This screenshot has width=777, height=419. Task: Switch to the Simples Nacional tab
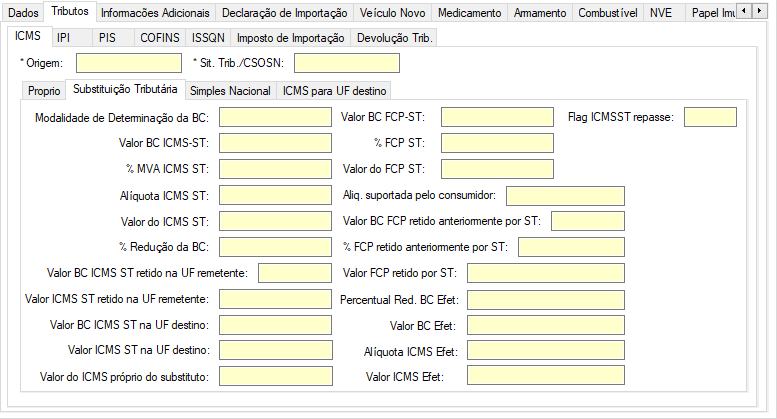point(230,91)
